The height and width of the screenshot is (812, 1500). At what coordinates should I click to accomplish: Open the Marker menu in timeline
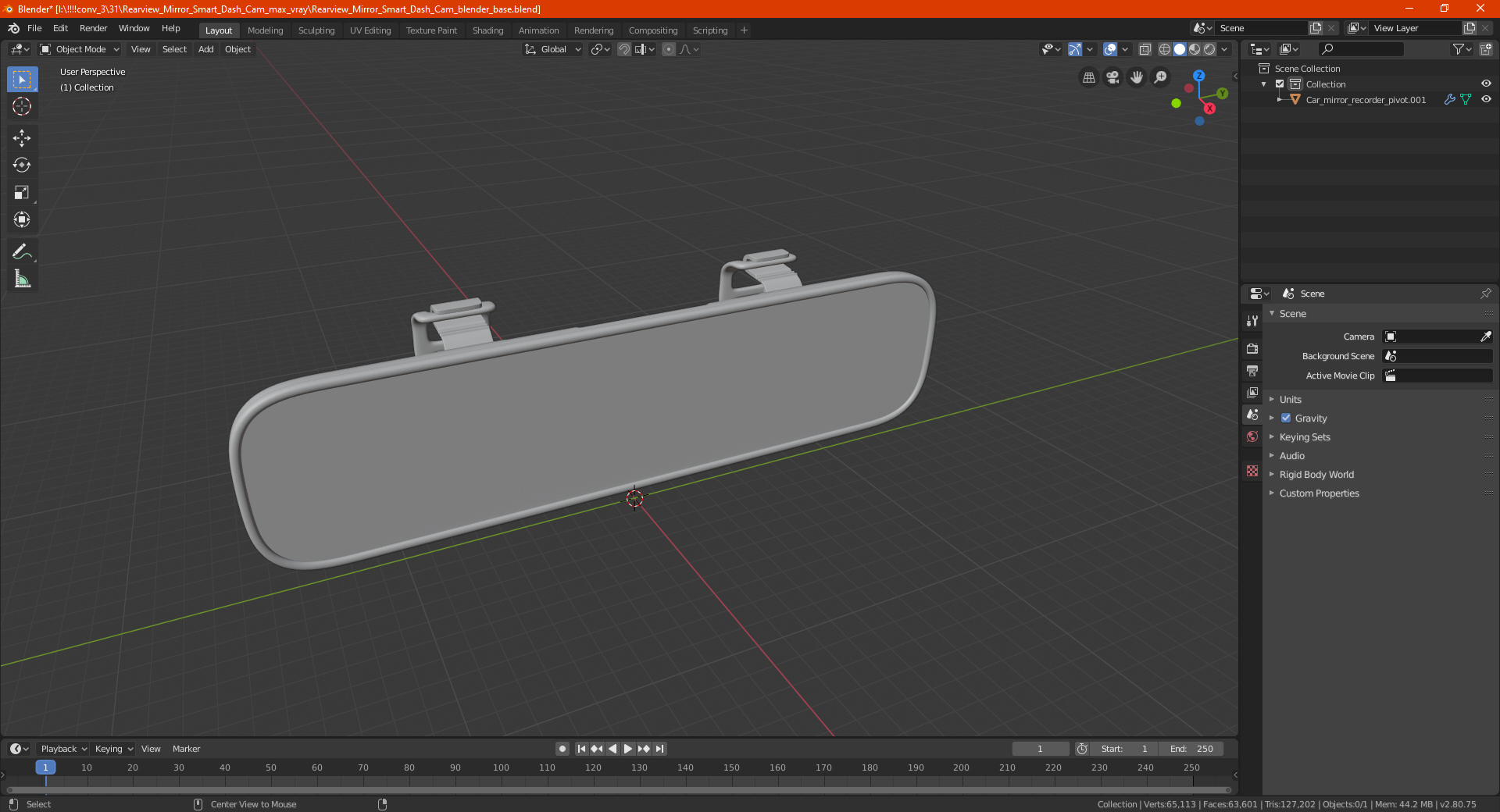click(x=186, y=749)
